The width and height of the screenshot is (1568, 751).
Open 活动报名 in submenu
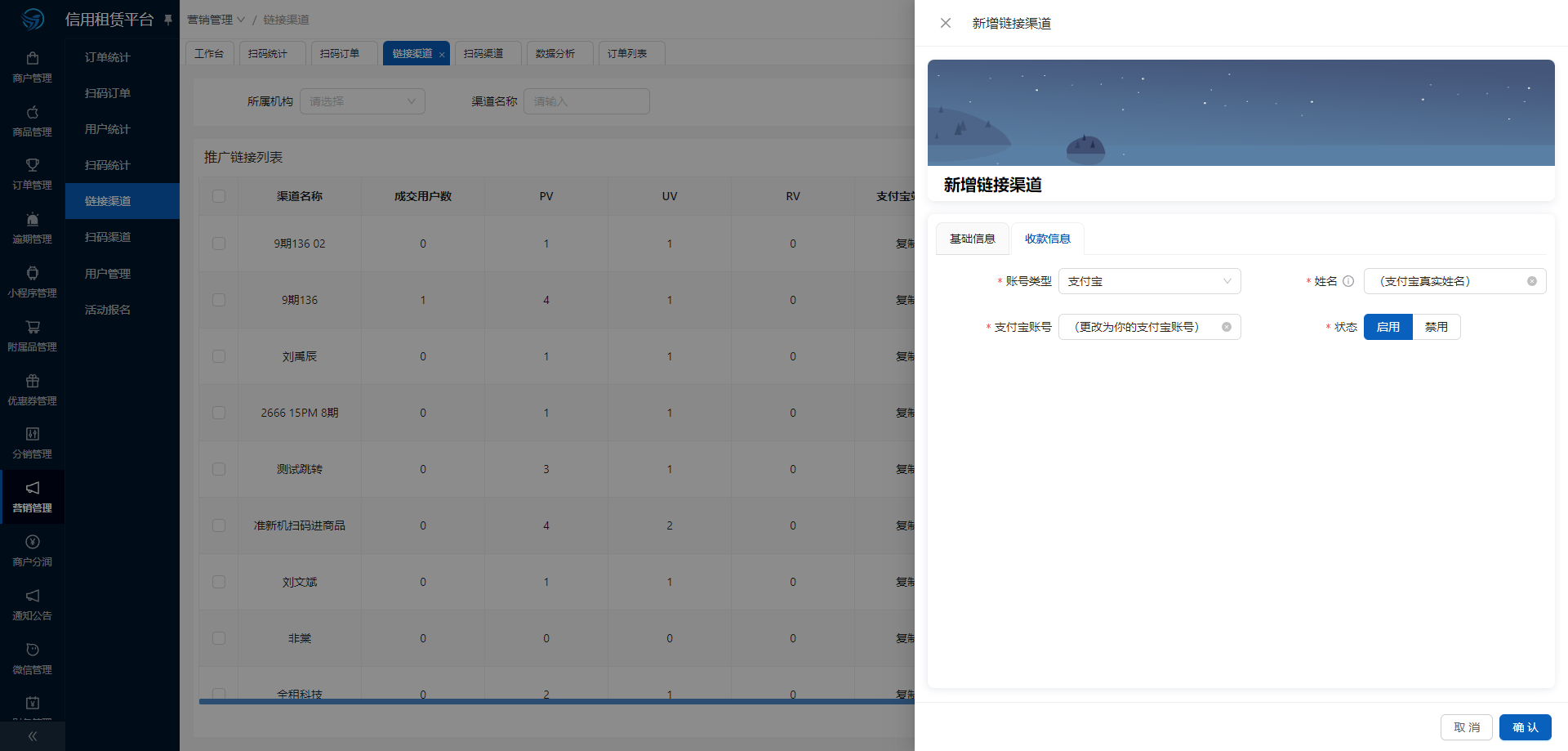click(x=122, y=310)
